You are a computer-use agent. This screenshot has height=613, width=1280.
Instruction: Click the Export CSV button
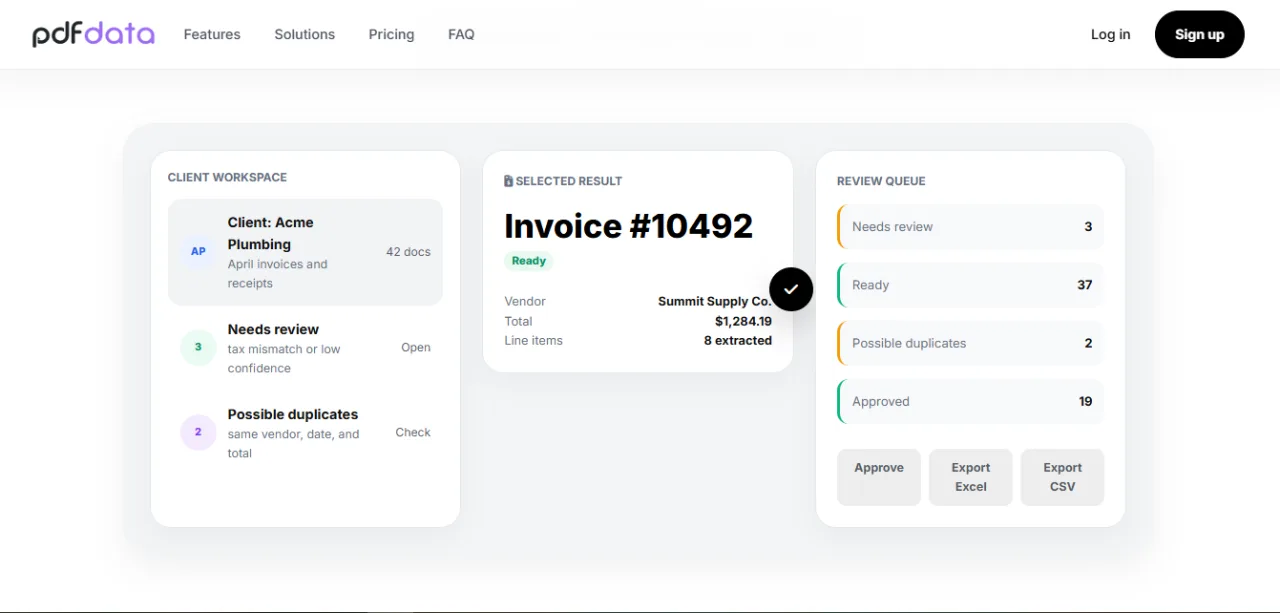coord(1063,477)
